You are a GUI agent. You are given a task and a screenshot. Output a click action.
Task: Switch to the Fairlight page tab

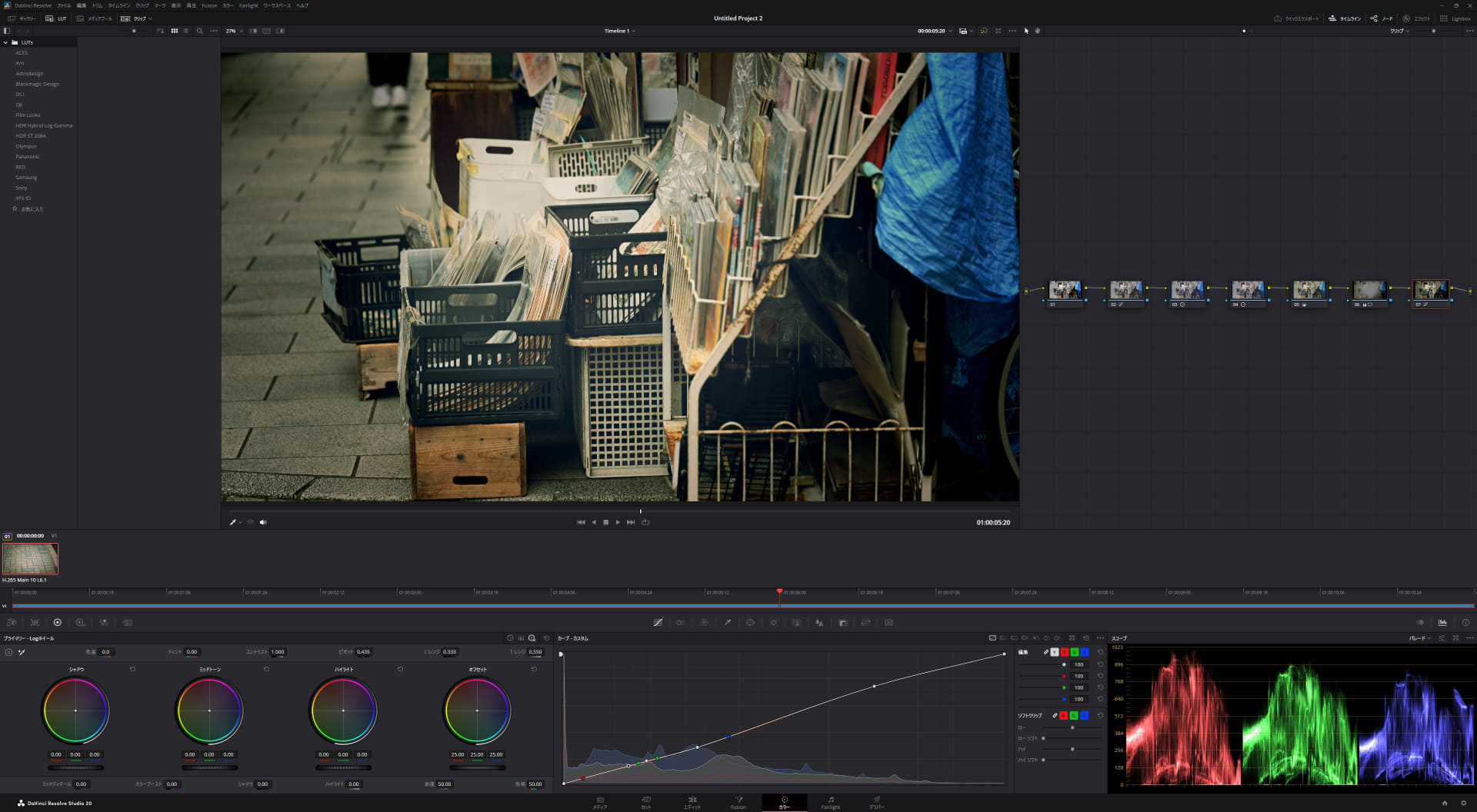(830, 803)
